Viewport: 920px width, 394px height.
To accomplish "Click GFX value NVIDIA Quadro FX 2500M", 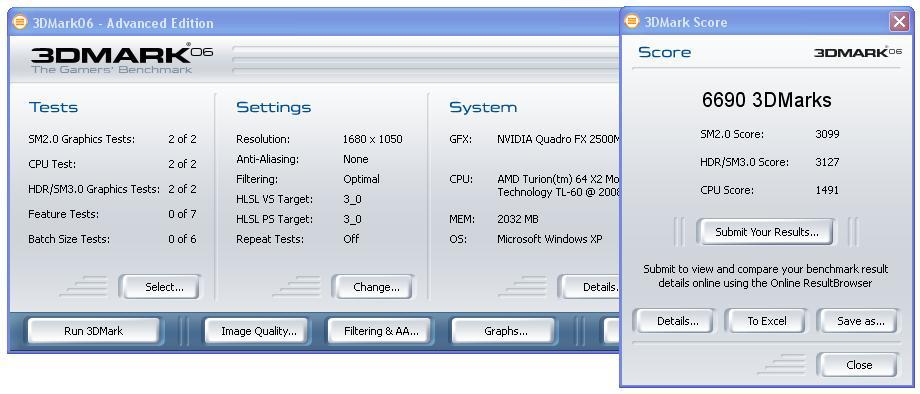I will point(559,140).
